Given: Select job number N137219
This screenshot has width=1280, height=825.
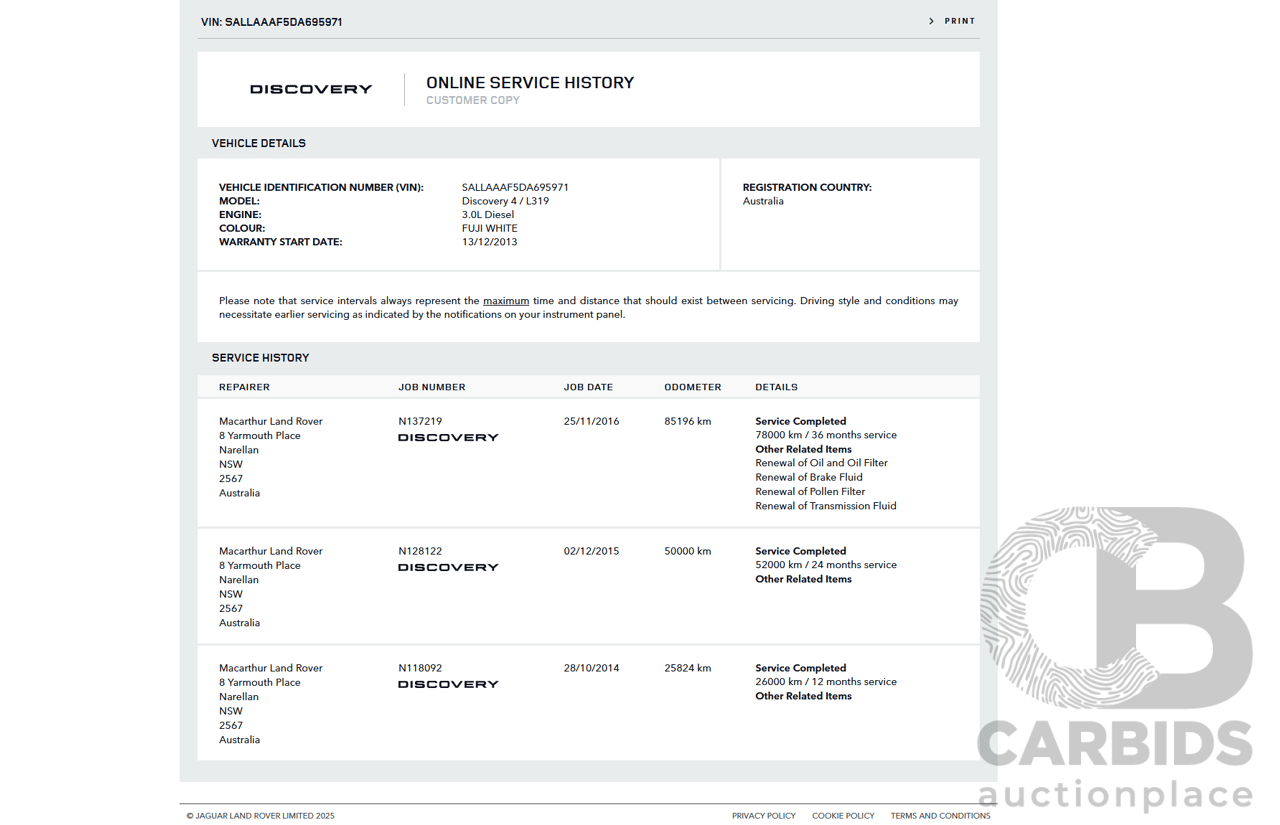Looking at the screenshot, I should 420,422.
